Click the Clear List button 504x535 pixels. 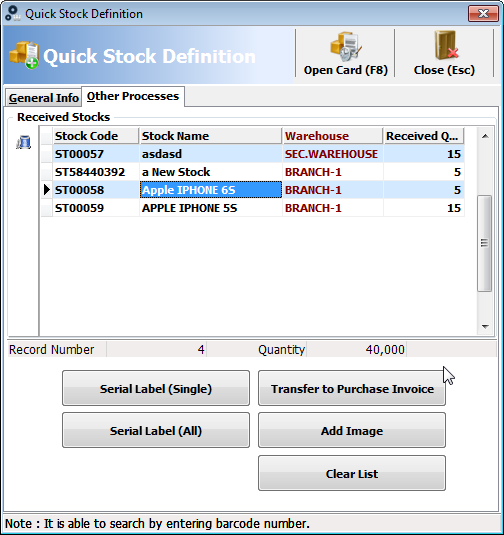coord(352,473)
